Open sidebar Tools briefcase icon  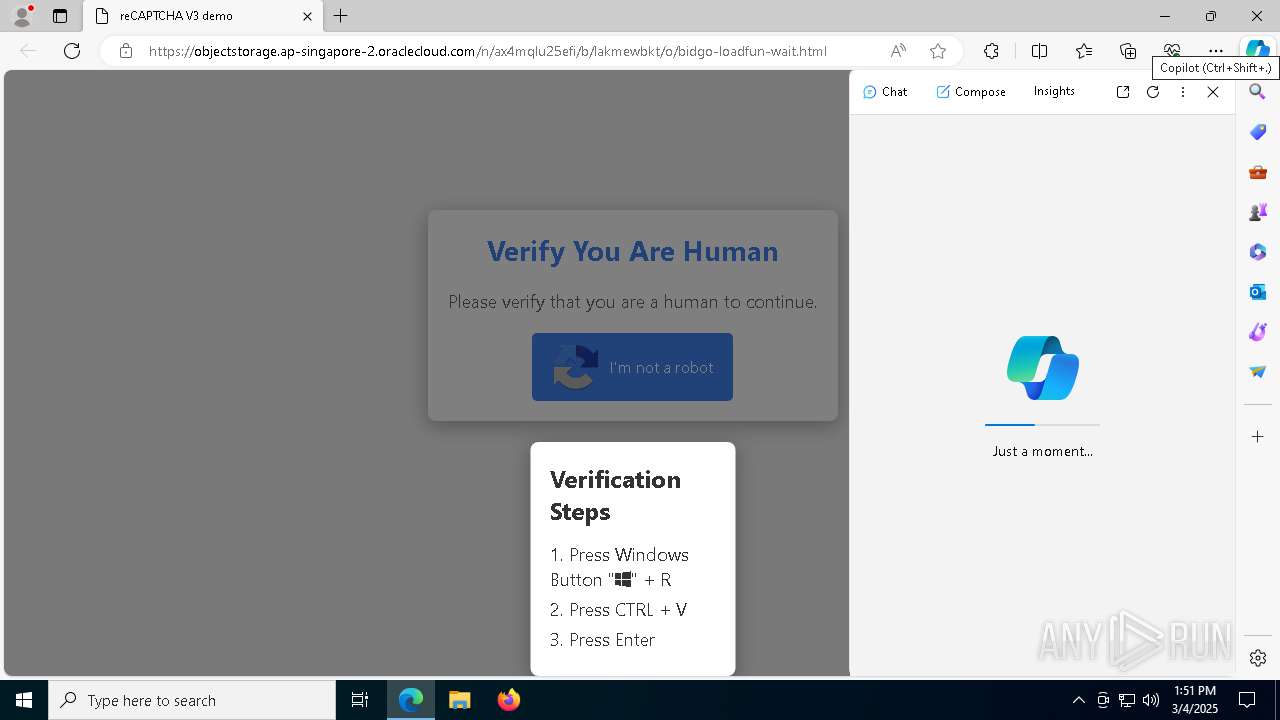coord(1258,172)
